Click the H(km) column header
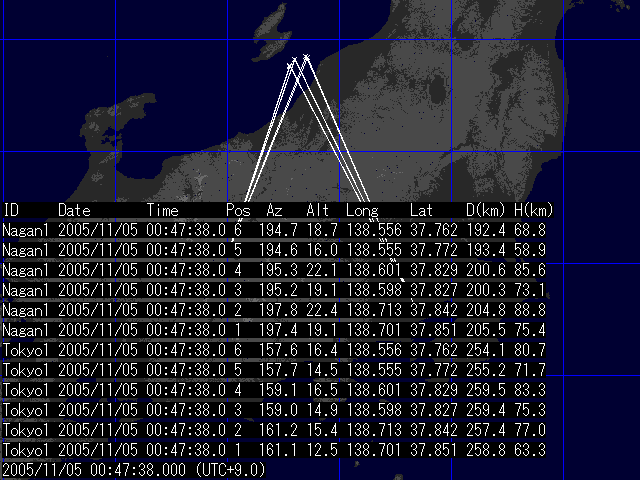The height and width of the screenshot is (480, 640). 533,210
